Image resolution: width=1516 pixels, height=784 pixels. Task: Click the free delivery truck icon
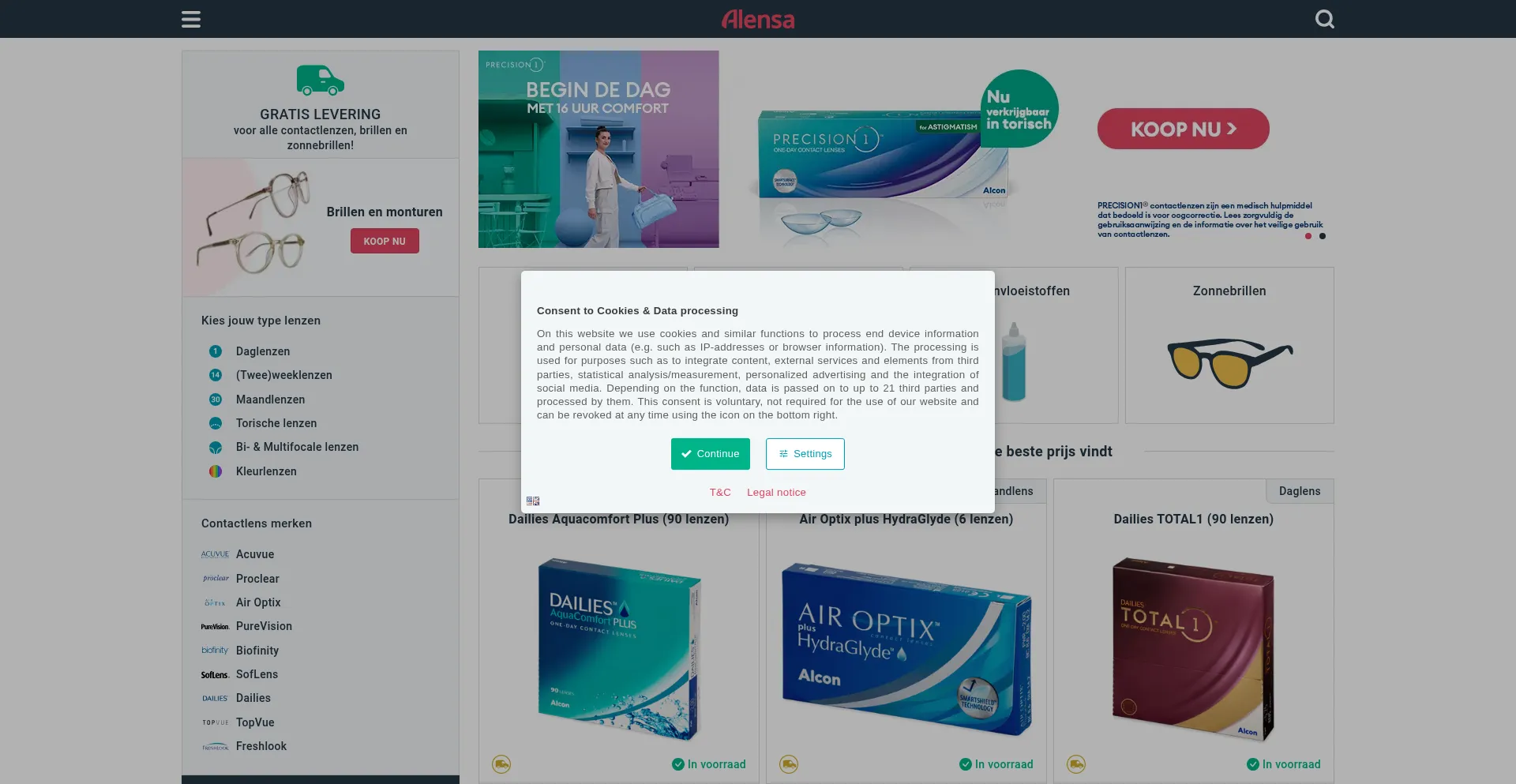[x=321, y=81]
